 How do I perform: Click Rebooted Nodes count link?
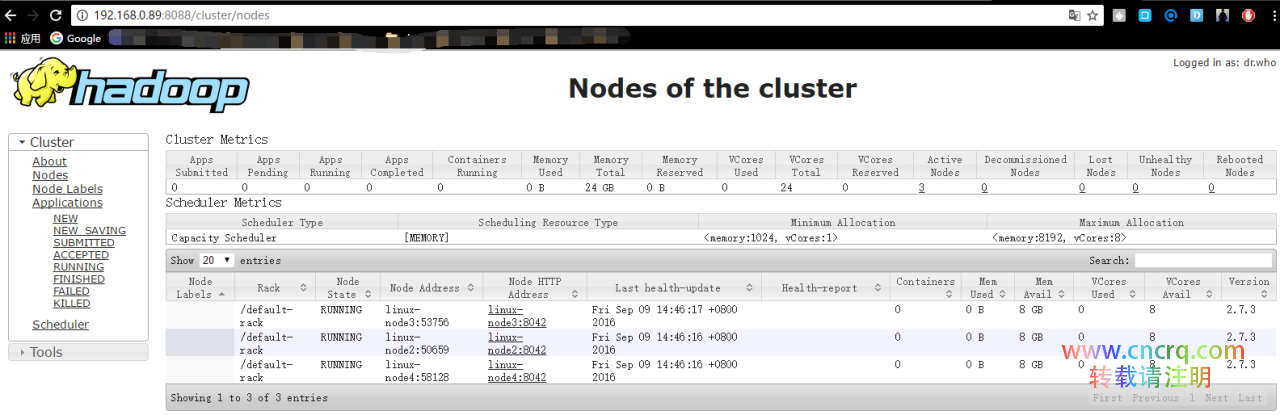1211,187
